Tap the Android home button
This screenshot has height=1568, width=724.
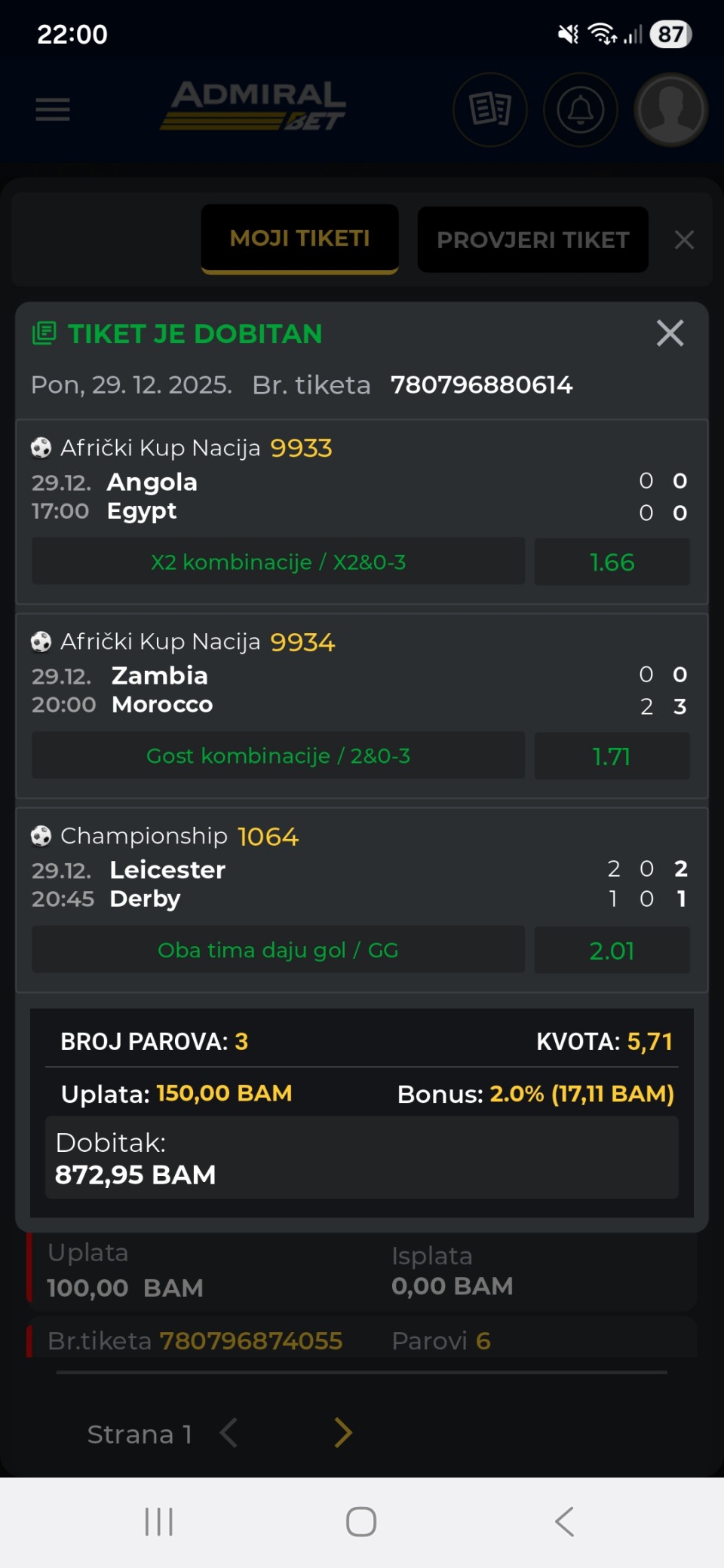361,1521
